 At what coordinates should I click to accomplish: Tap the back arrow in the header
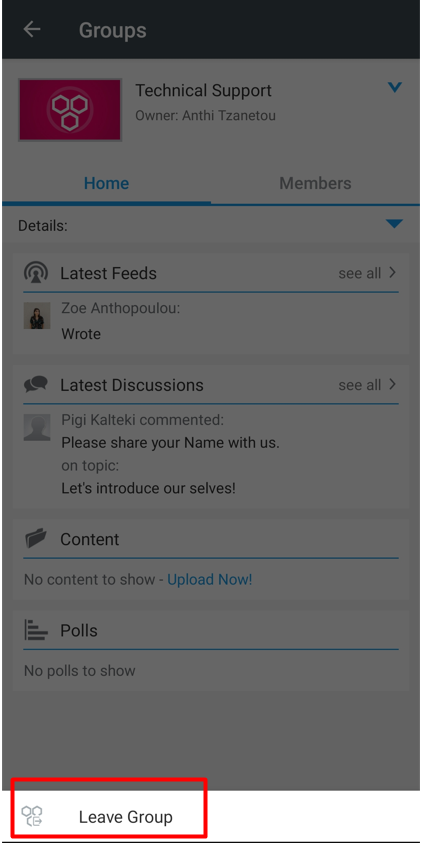32,30
